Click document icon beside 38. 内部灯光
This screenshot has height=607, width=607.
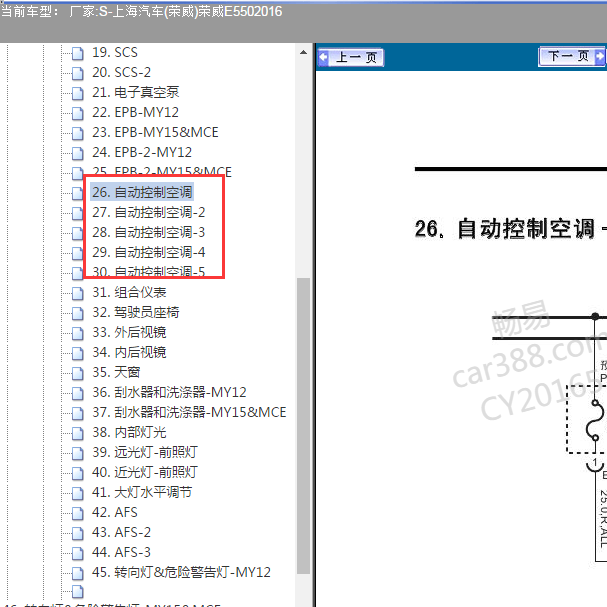[x=78, y=434]
